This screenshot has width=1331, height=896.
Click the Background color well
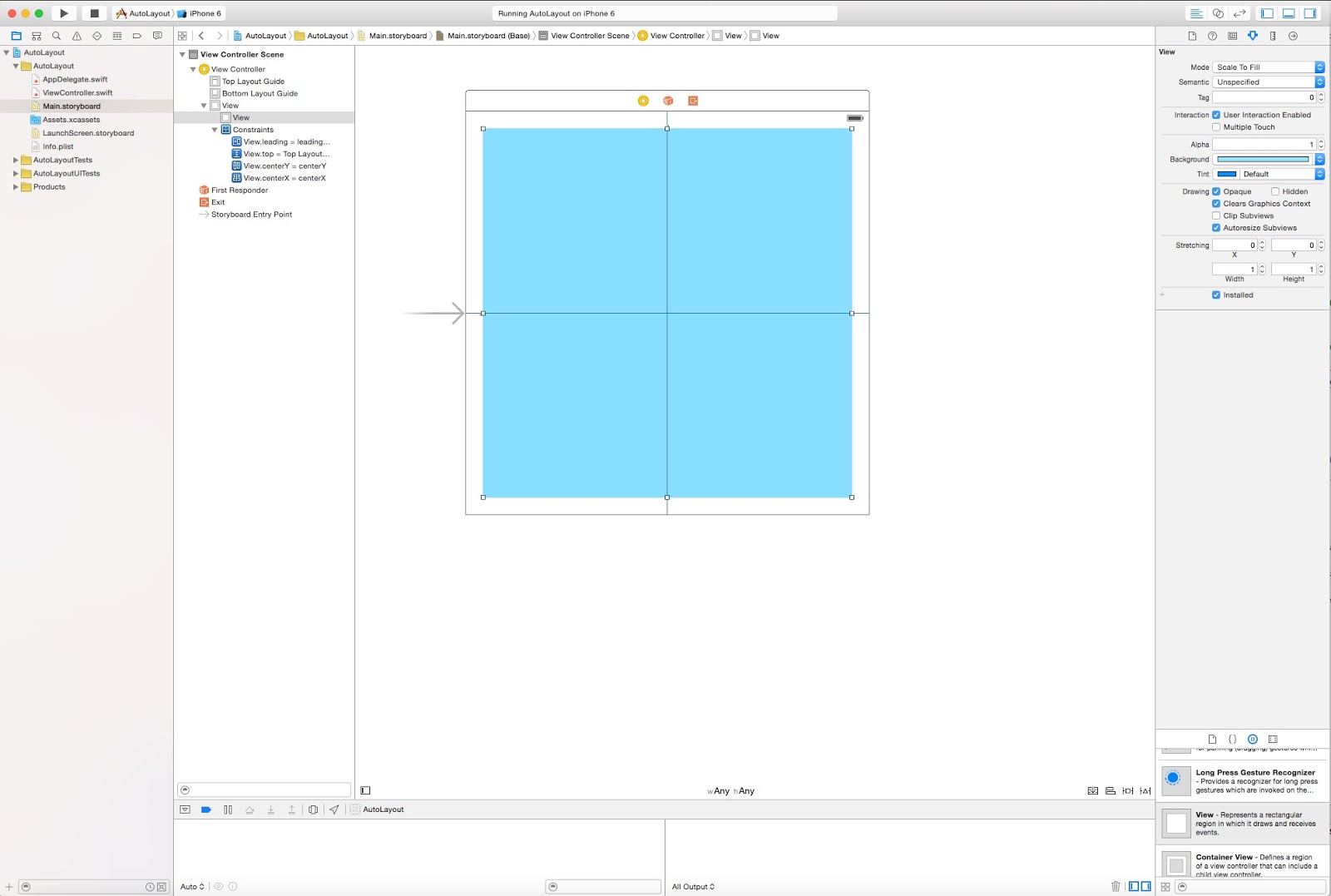pos(1263,159)
